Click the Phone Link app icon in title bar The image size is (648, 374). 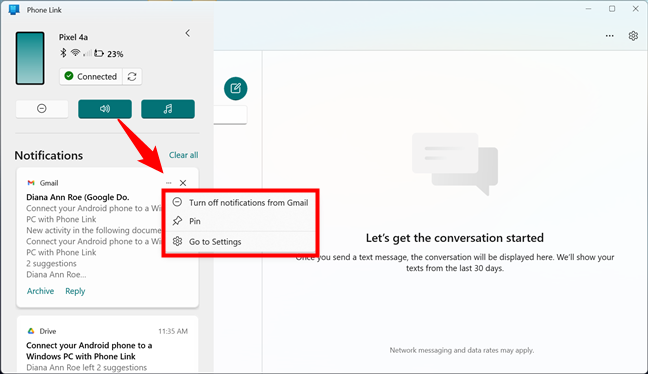pyautogui.click(x=14, y=10)
